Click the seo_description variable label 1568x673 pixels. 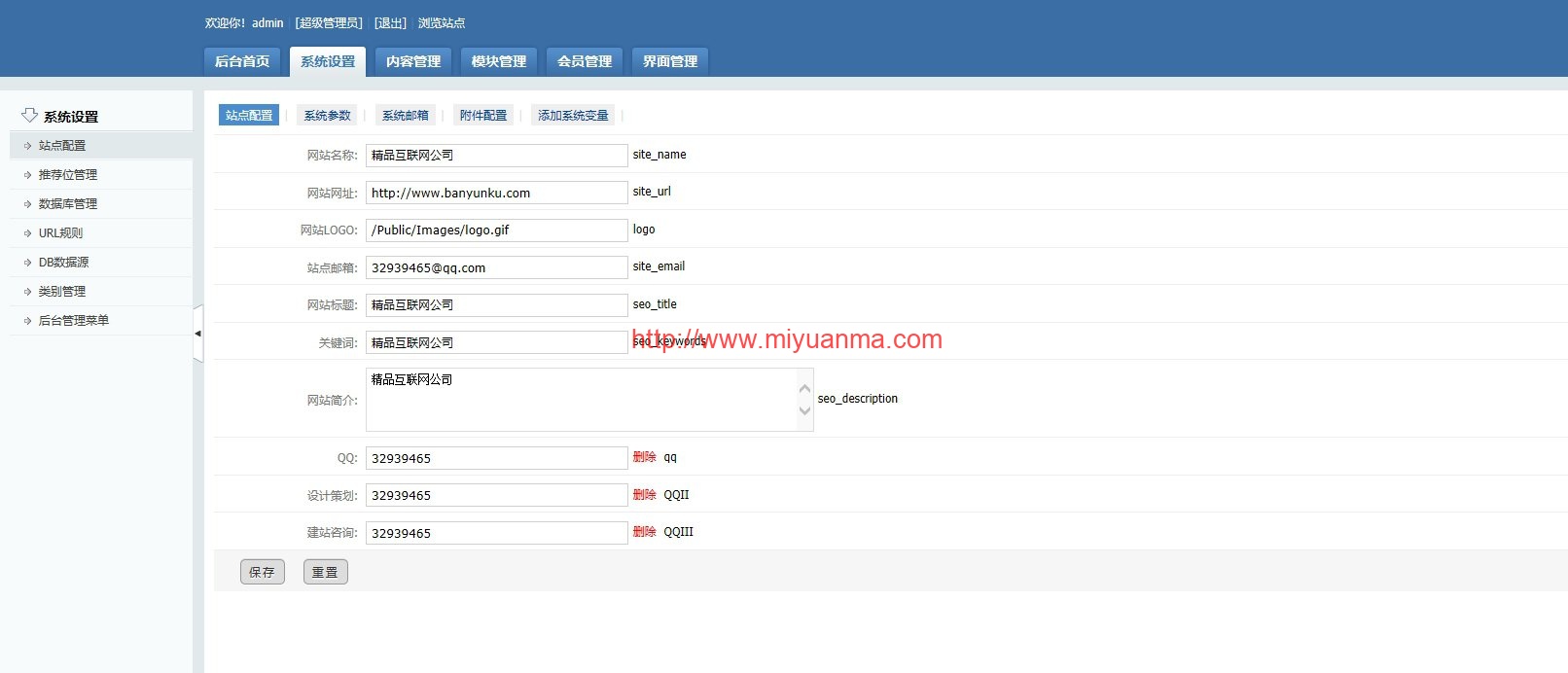pyautogui.click(x=858, y=399)
